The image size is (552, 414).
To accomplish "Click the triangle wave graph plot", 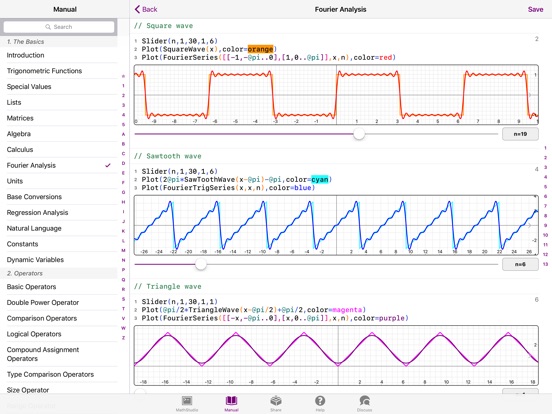I will coord(336,355).
